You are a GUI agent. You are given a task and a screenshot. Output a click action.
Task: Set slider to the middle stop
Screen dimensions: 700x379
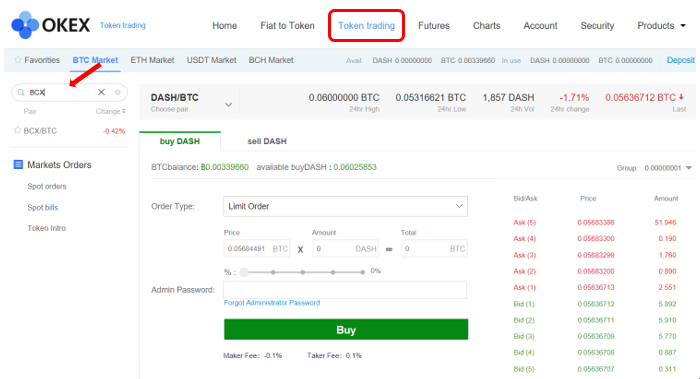tap(303, 272)
